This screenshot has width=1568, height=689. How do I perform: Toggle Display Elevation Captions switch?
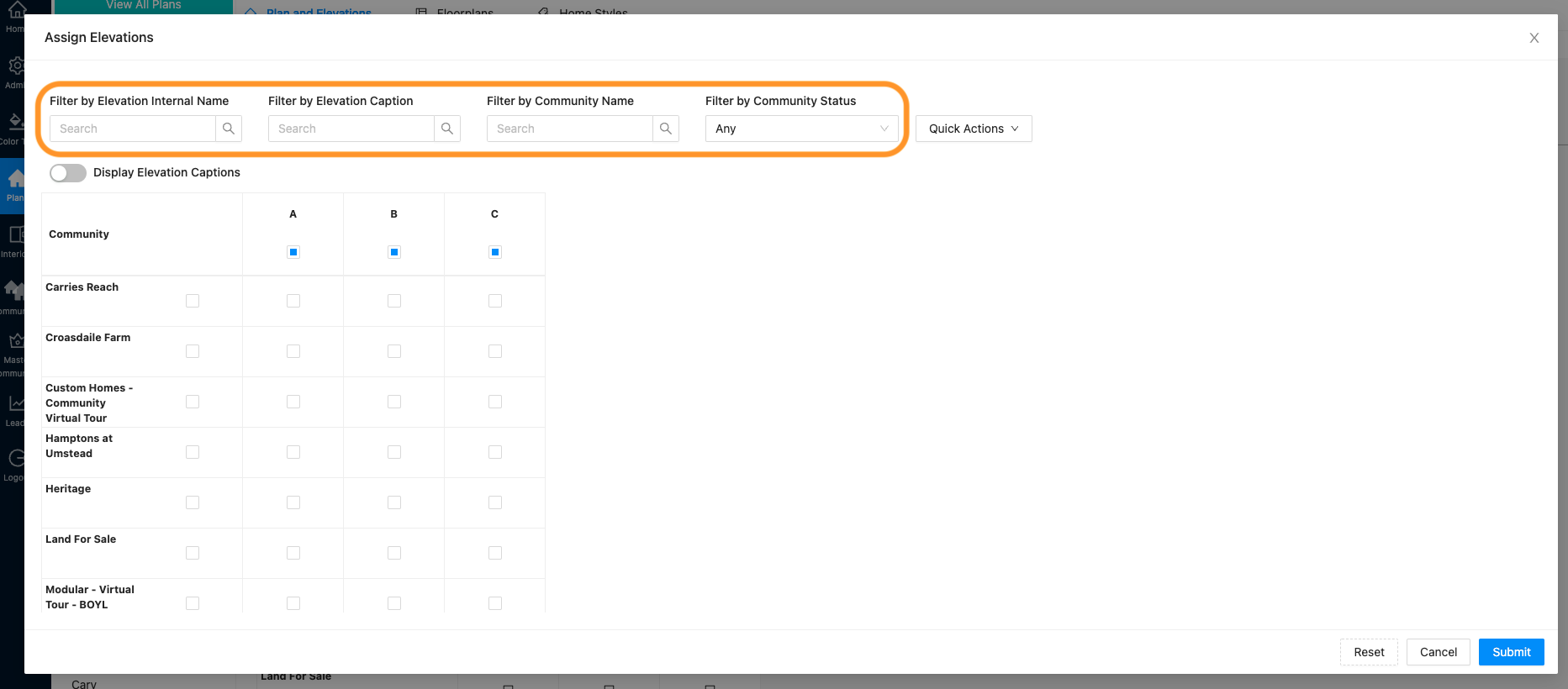(x=68, y=173)
